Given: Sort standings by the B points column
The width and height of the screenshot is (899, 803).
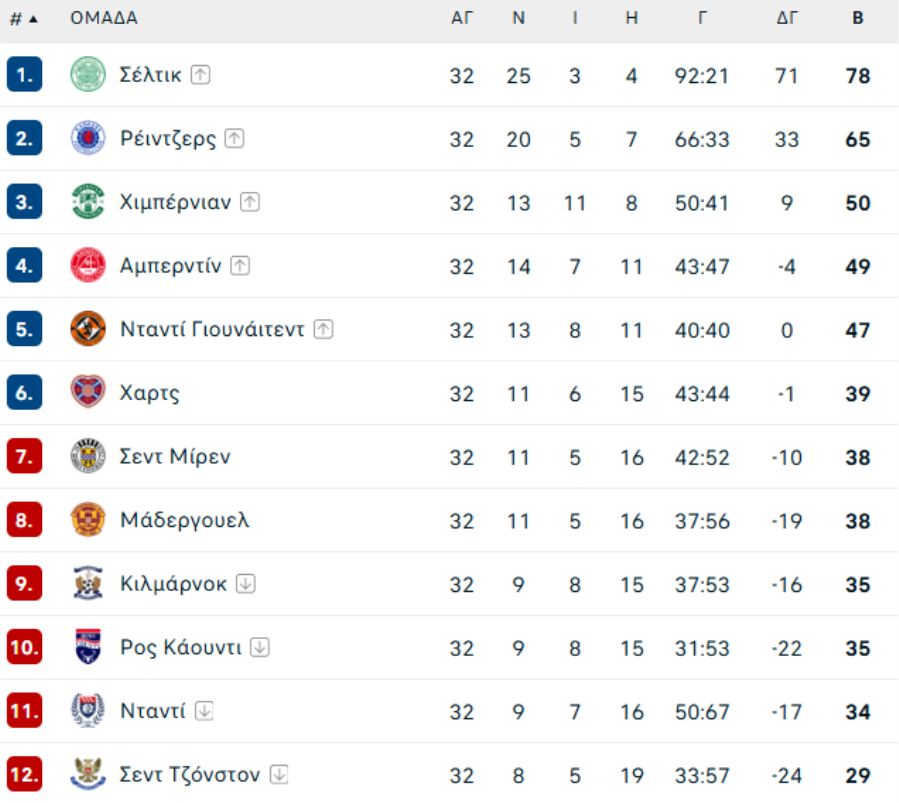Looking at the screenshot, I should point(857,18).
